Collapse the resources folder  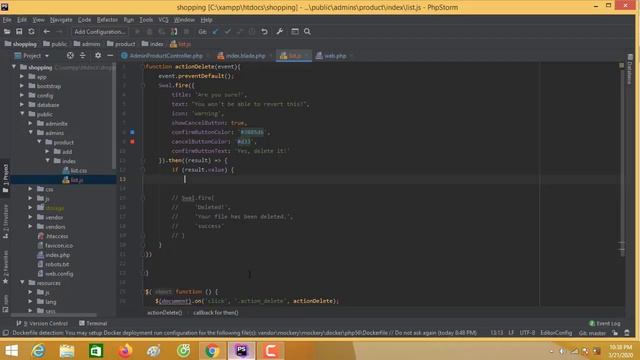coord(22,282)
